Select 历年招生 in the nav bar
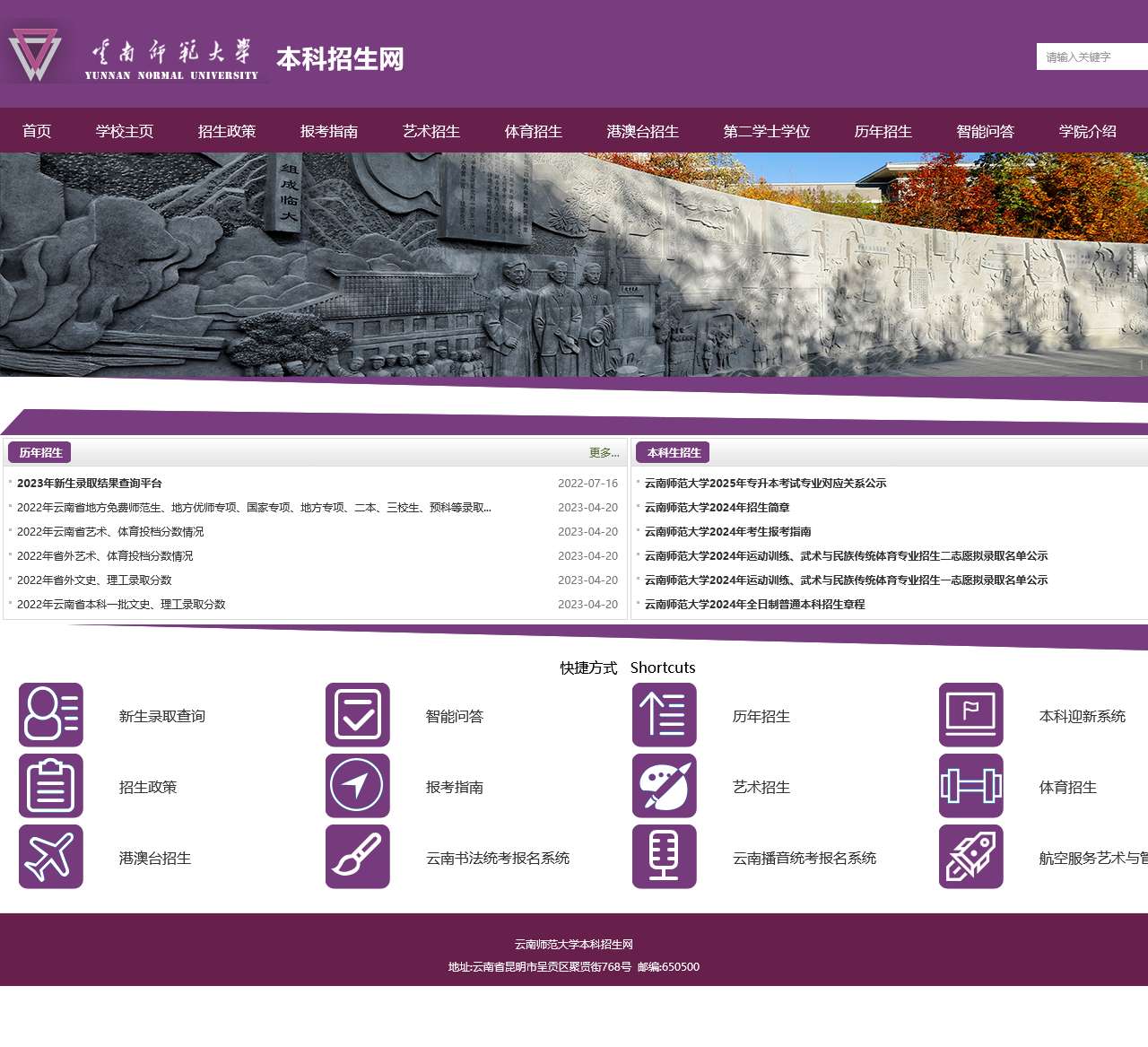Screen dimensions: 1148x1047 click(883, 131)
